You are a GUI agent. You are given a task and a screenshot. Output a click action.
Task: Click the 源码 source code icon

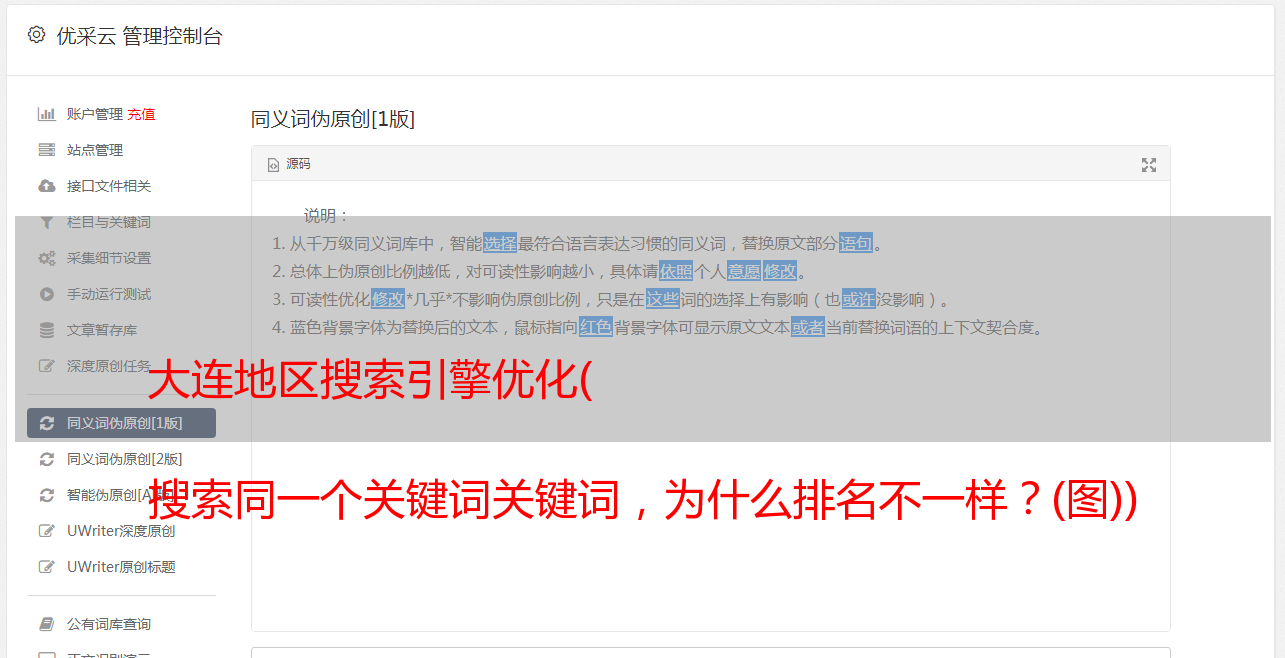pos(273,164)
